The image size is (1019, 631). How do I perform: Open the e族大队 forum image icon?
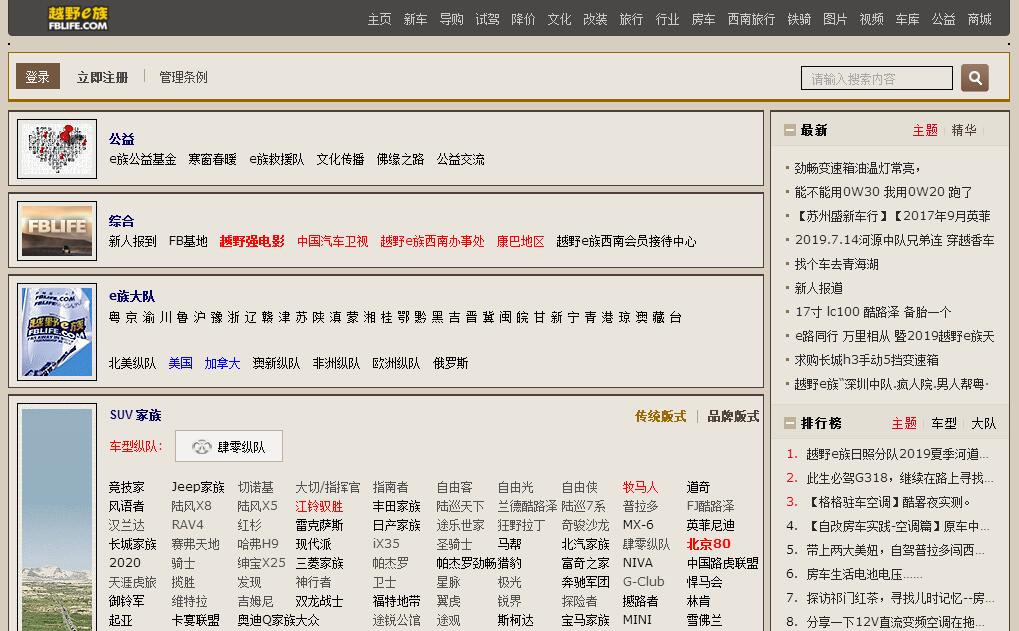(x=57, y=331)
